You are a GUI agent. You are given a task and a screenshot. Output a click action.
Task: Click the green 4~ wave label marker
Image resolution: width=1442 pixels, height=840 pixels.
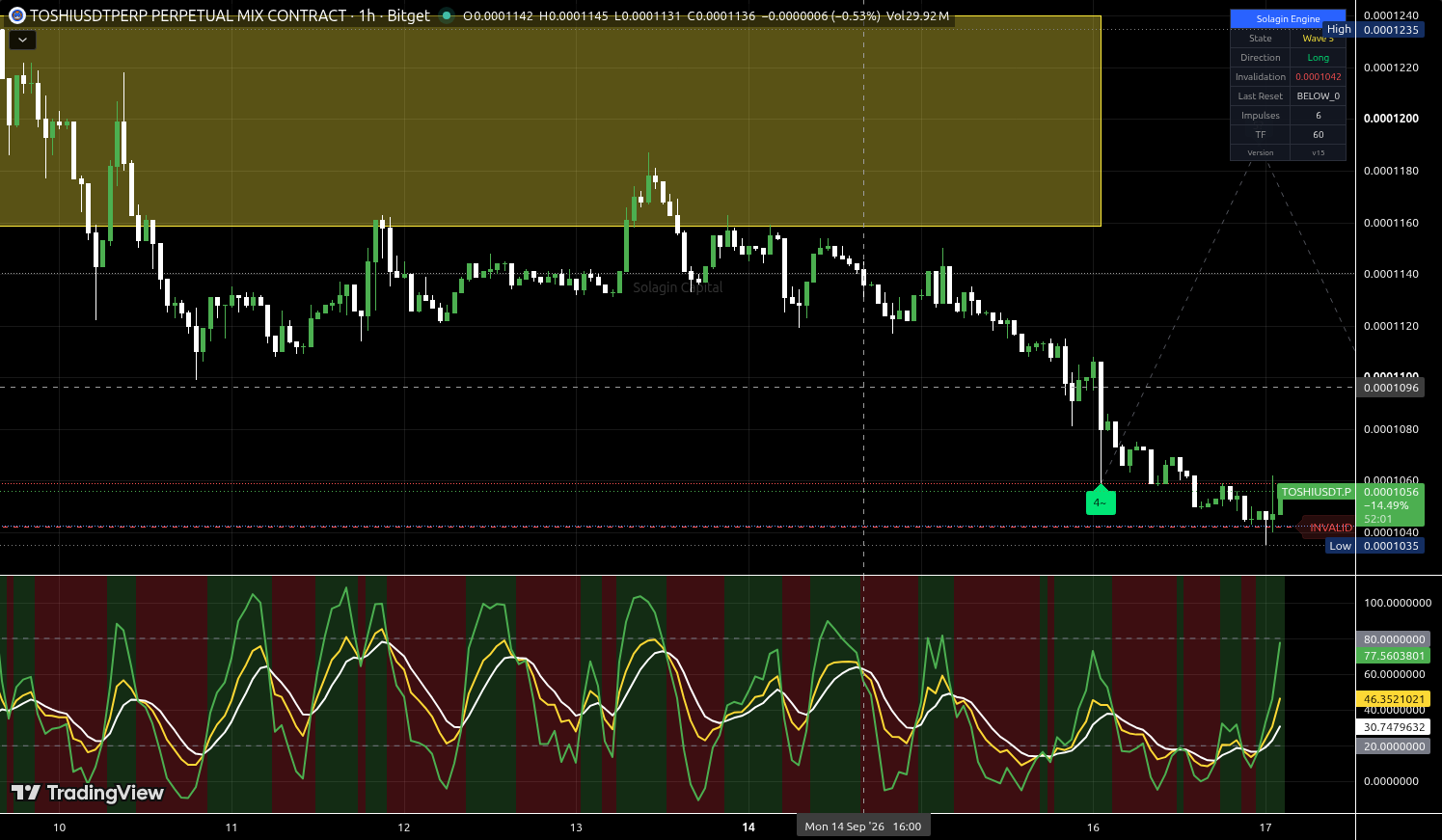[1101, 502]
